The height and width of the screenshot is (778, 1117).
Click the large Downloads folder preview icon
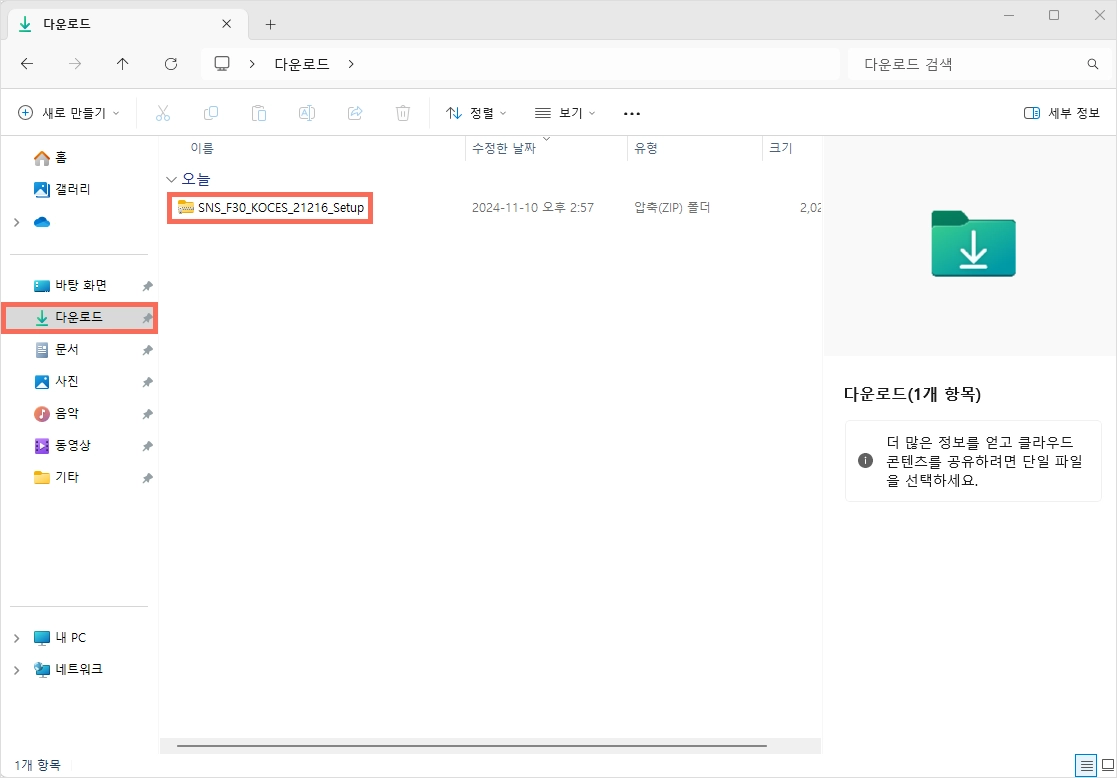tap(973, 244)
